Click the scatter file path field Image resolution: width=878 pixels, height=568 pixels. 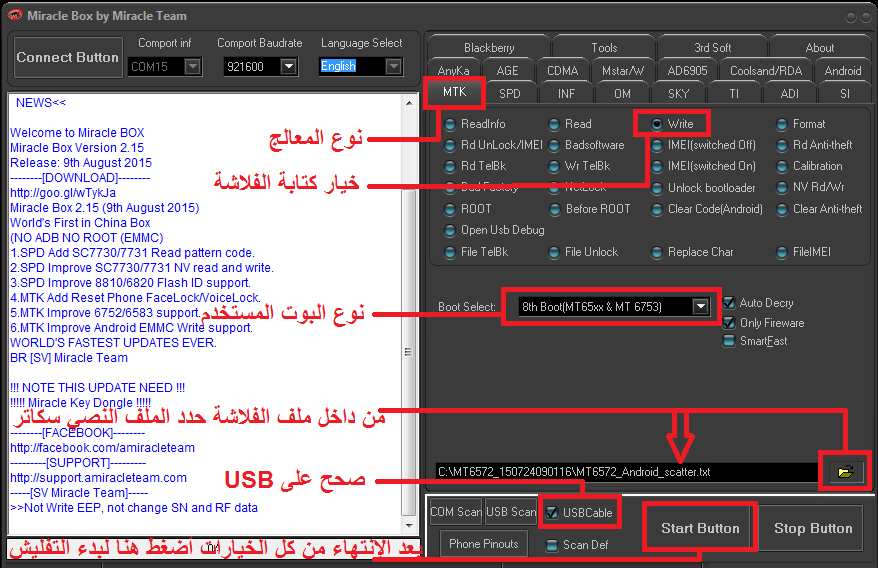pyautogui.click(x=626, y=472)
